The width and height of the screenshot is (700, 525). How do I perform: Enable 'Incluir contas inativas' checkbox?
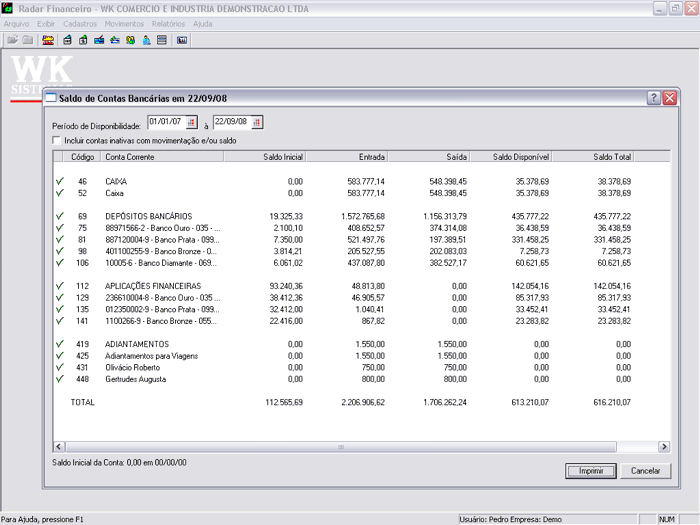(56, 141)
